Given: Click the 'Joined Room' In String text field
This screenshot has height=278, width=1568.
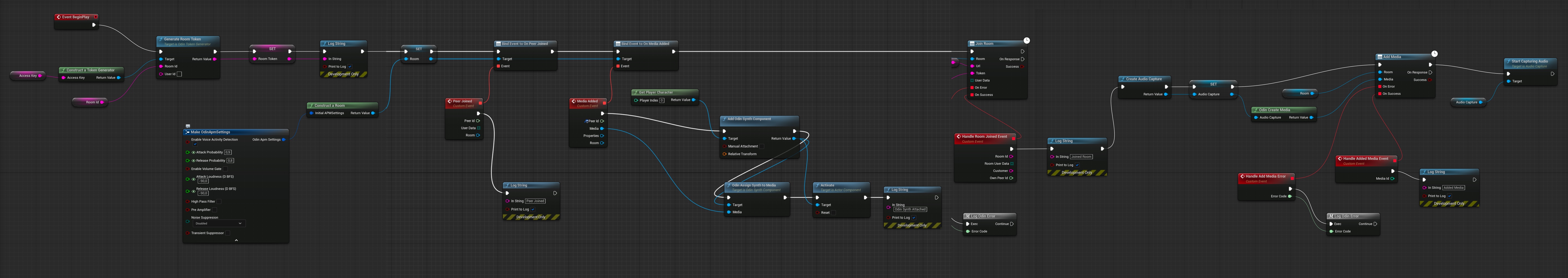Looking at the screenshot, I should [1081, 157].
